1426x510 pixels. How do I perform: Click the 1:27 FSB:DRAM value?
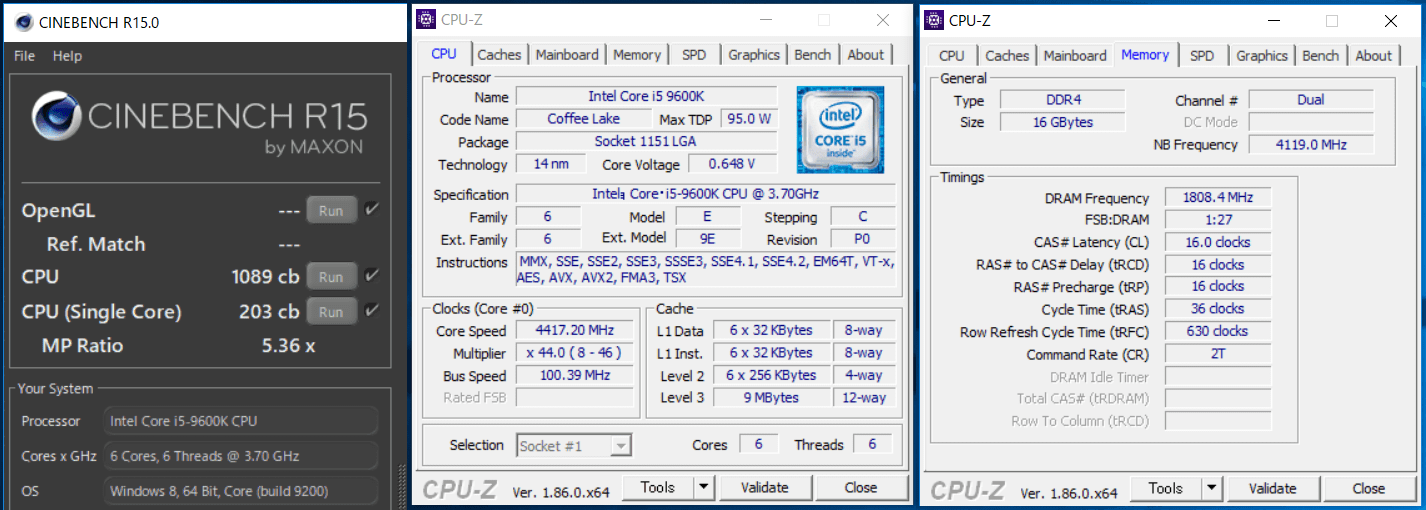[x=1218, y=220]
